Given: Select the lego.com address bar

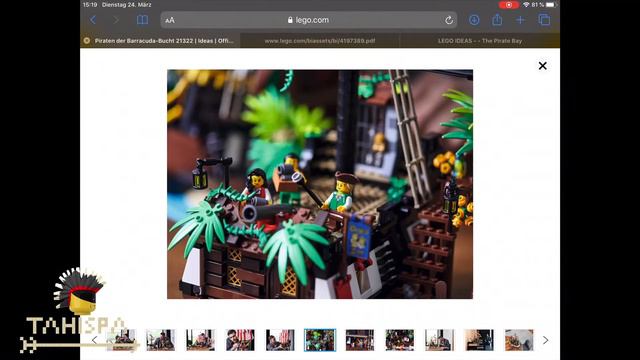Looking at the screenshot, I should (309, 20).
